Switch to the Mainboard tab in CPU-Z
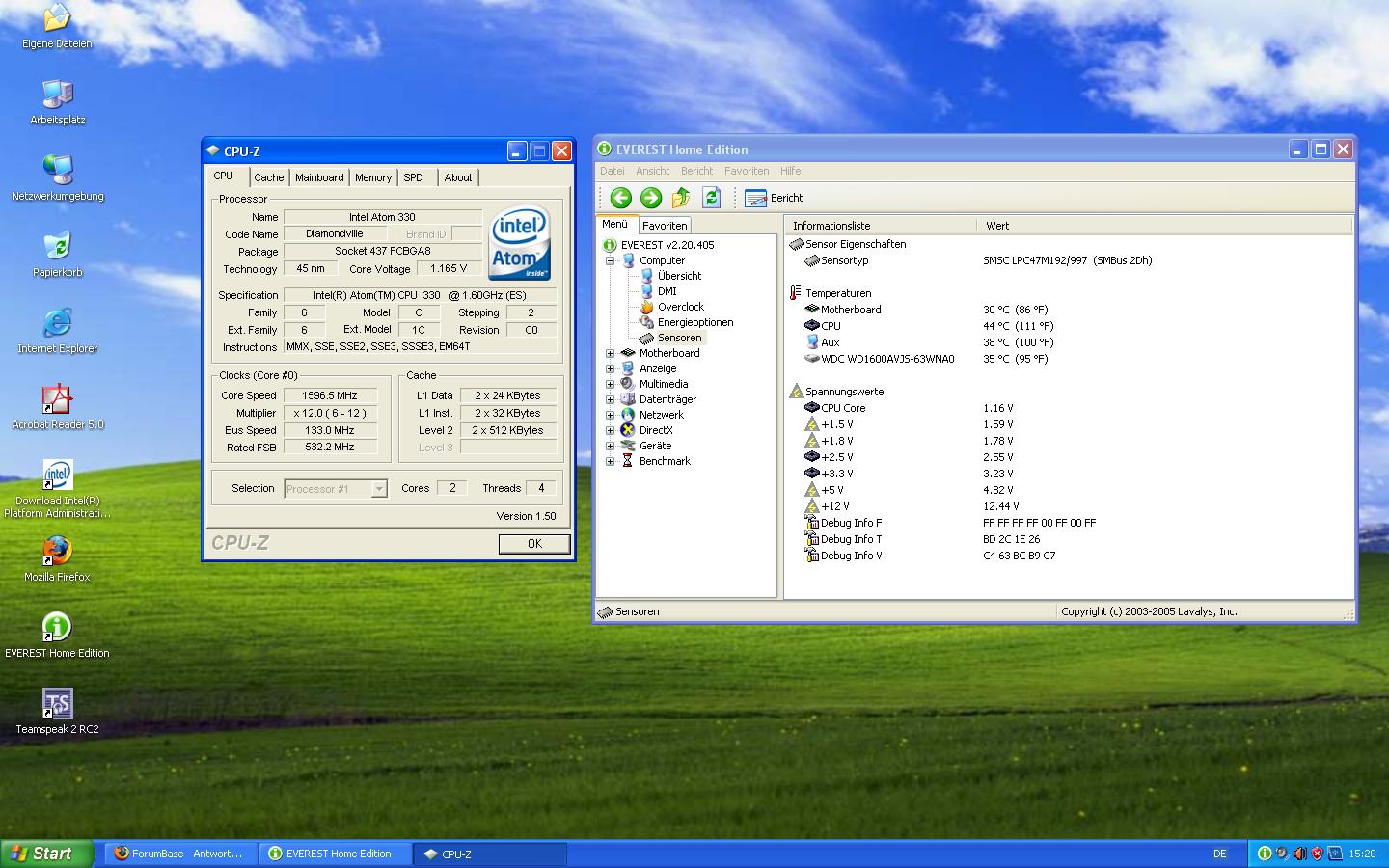The image size is (1389, 868). 319,177
